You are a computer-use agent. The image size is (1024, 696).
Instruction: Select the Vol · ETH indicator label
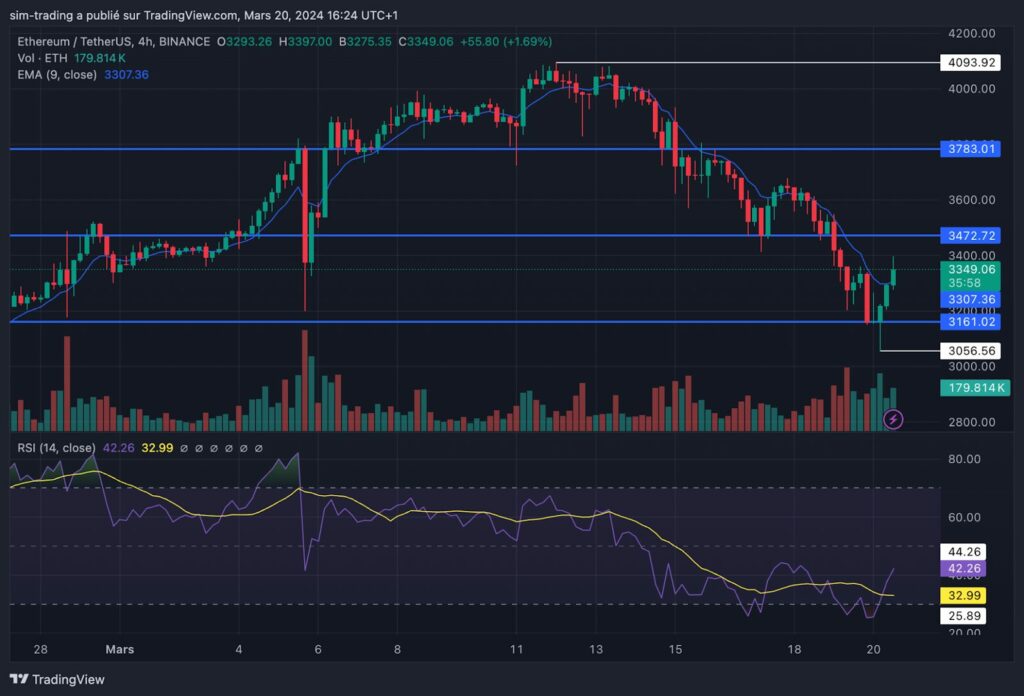(42, 58)
